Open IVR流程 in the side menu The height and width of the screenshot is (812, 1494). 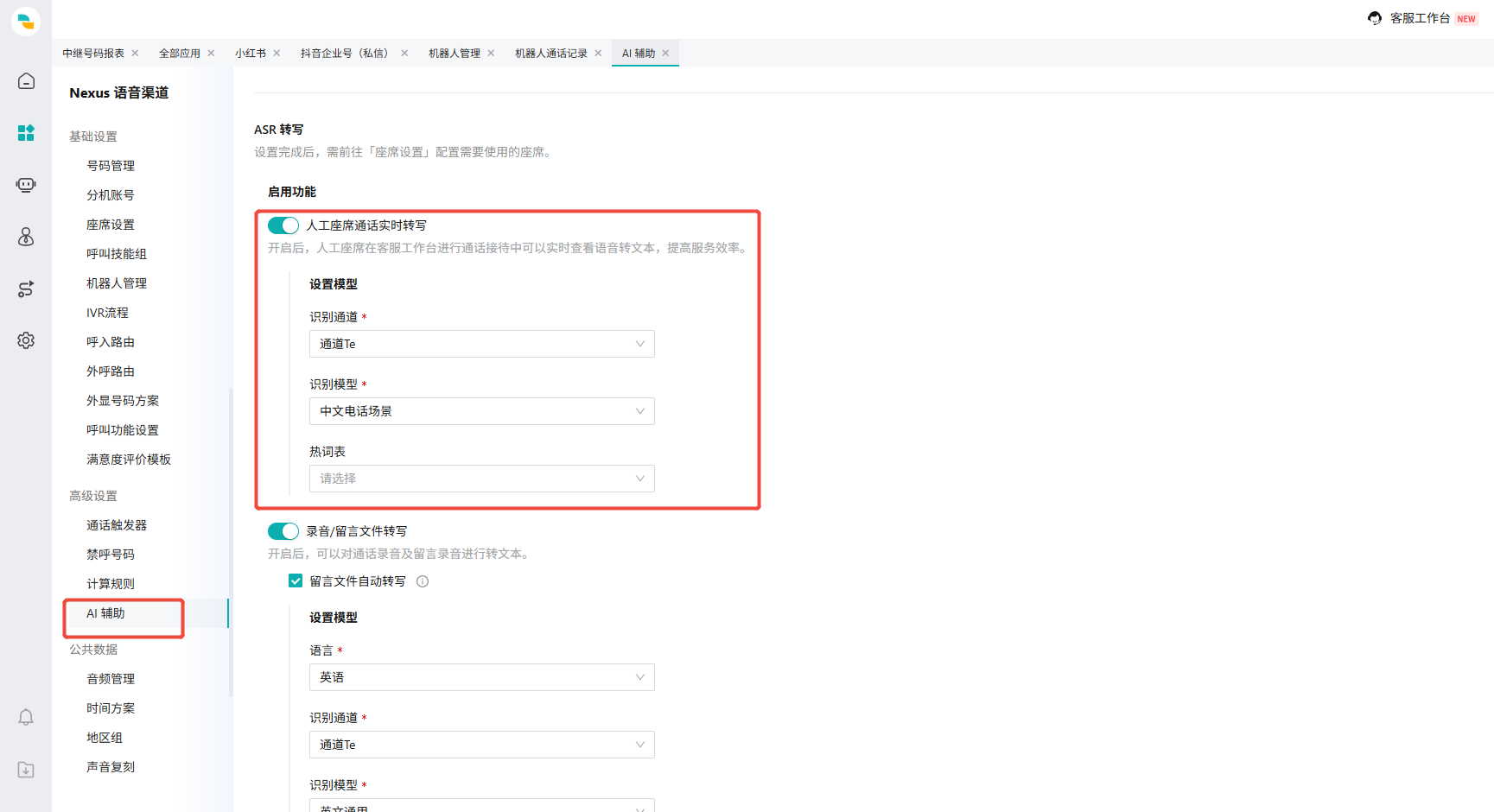click(107, 313)
